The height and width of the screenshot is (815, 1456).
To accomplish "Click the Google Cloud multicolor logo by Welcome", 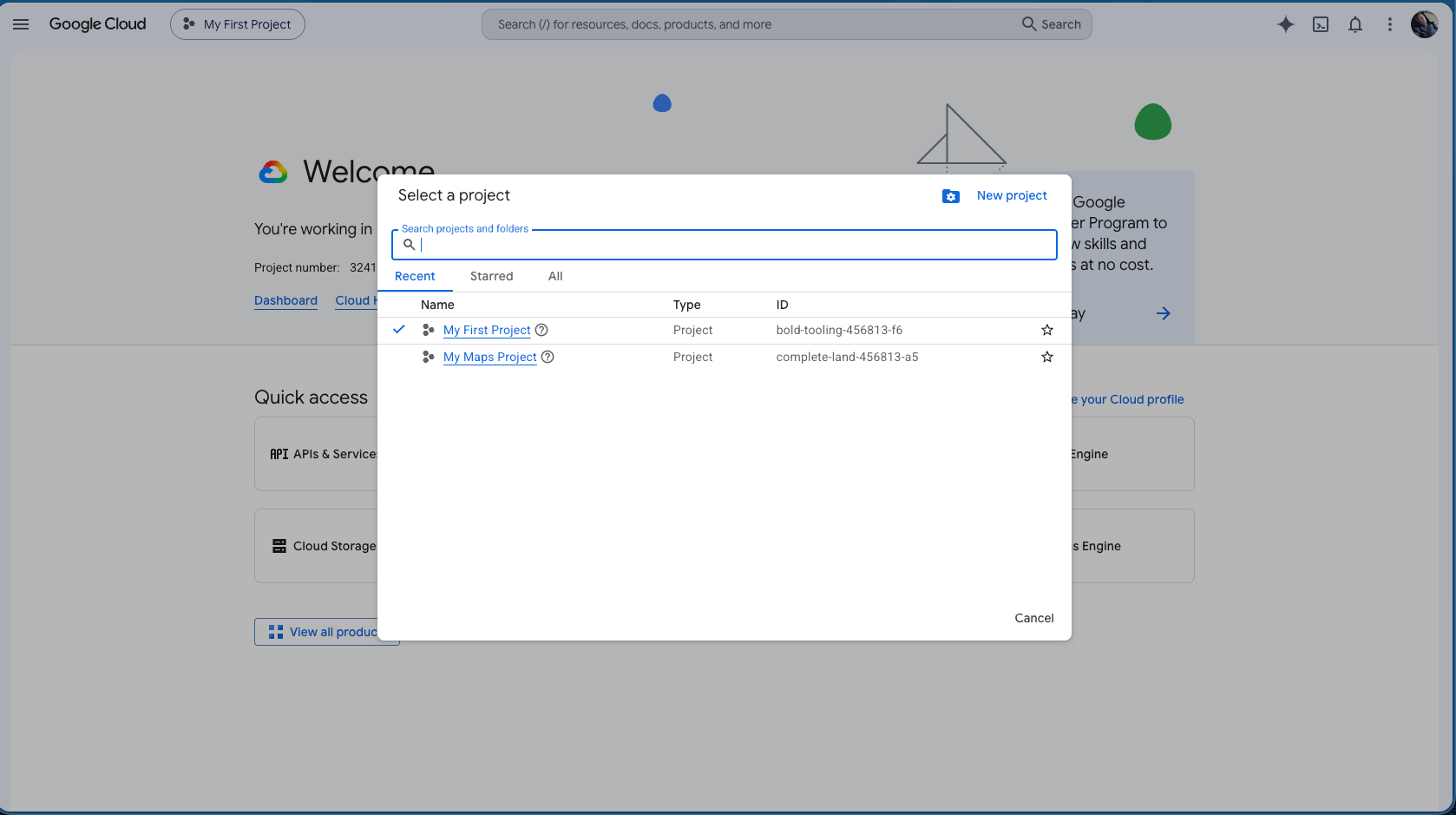I will point(273,172).
